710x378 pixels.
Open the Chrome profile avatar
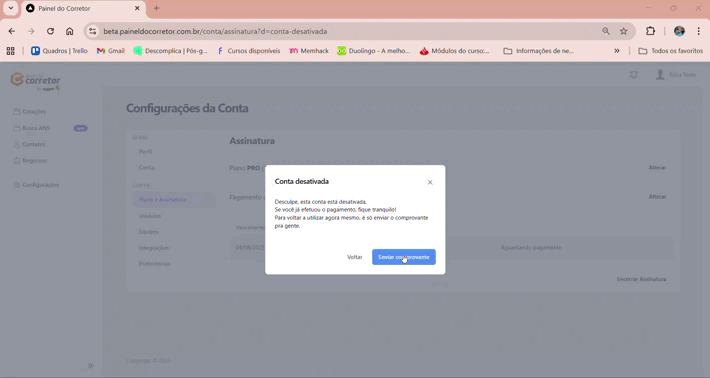pyautogui.click(x=679, y=31)
